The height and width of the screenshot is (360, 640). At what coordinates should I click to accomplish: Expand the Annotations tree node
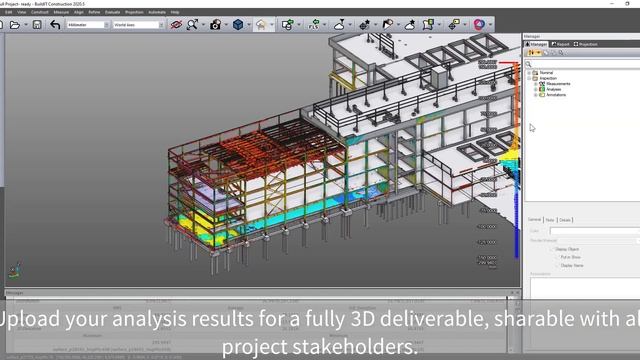click(x=536, y=95)
